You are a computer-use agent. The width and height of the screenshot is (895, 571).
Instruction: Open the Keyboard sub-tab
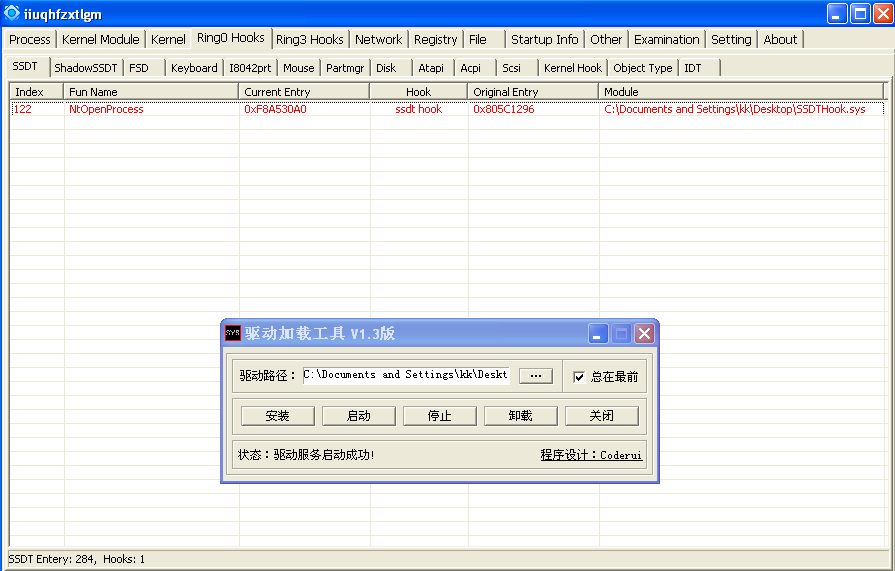pos(194,68)
